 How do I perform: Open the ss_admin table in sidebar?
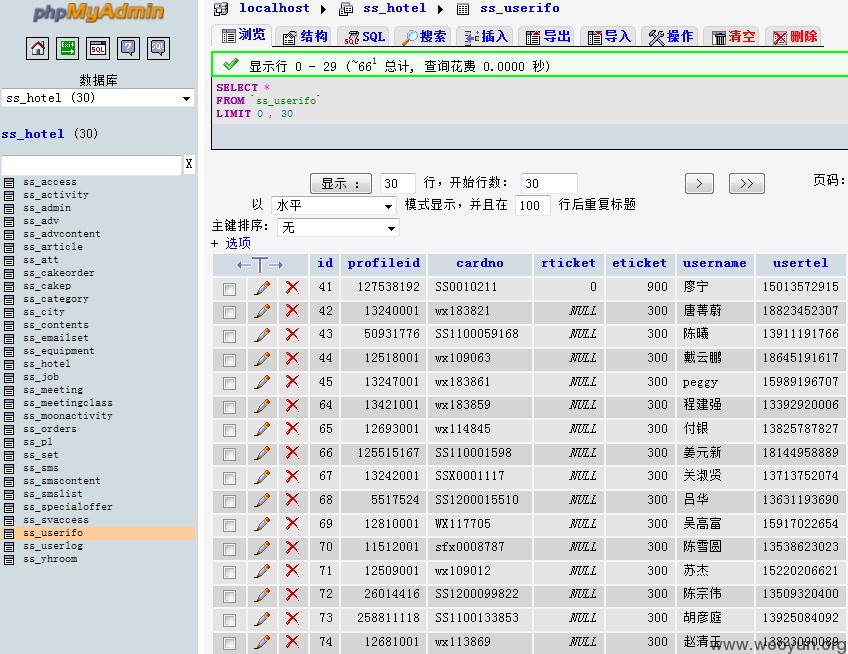(x=47, y=208)
